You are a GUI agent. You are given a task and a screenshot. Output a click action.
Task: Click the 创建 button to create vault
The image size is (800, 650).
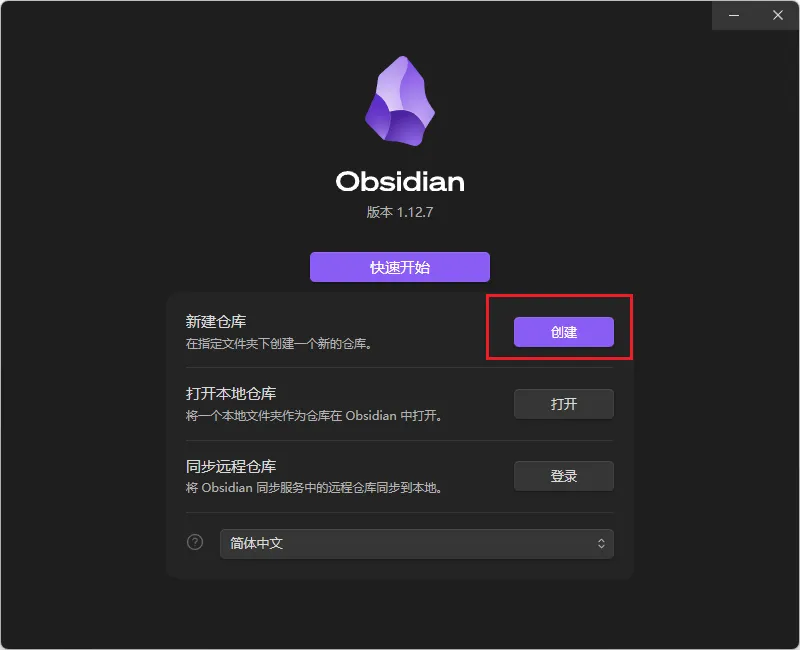[x=563, y=332]
